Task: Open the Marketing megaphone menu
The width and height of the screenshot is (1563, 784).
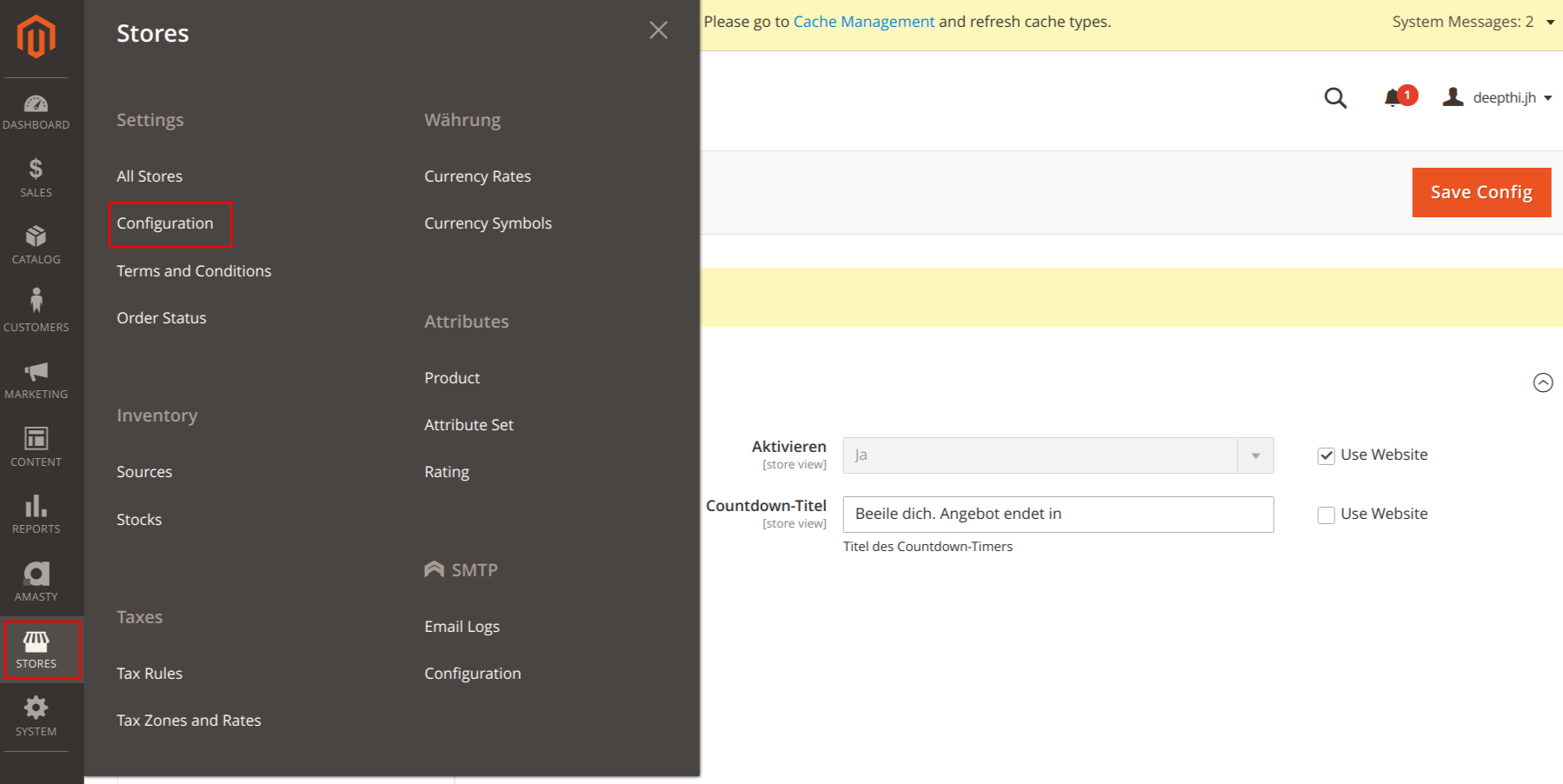Action: coord(36,380)
